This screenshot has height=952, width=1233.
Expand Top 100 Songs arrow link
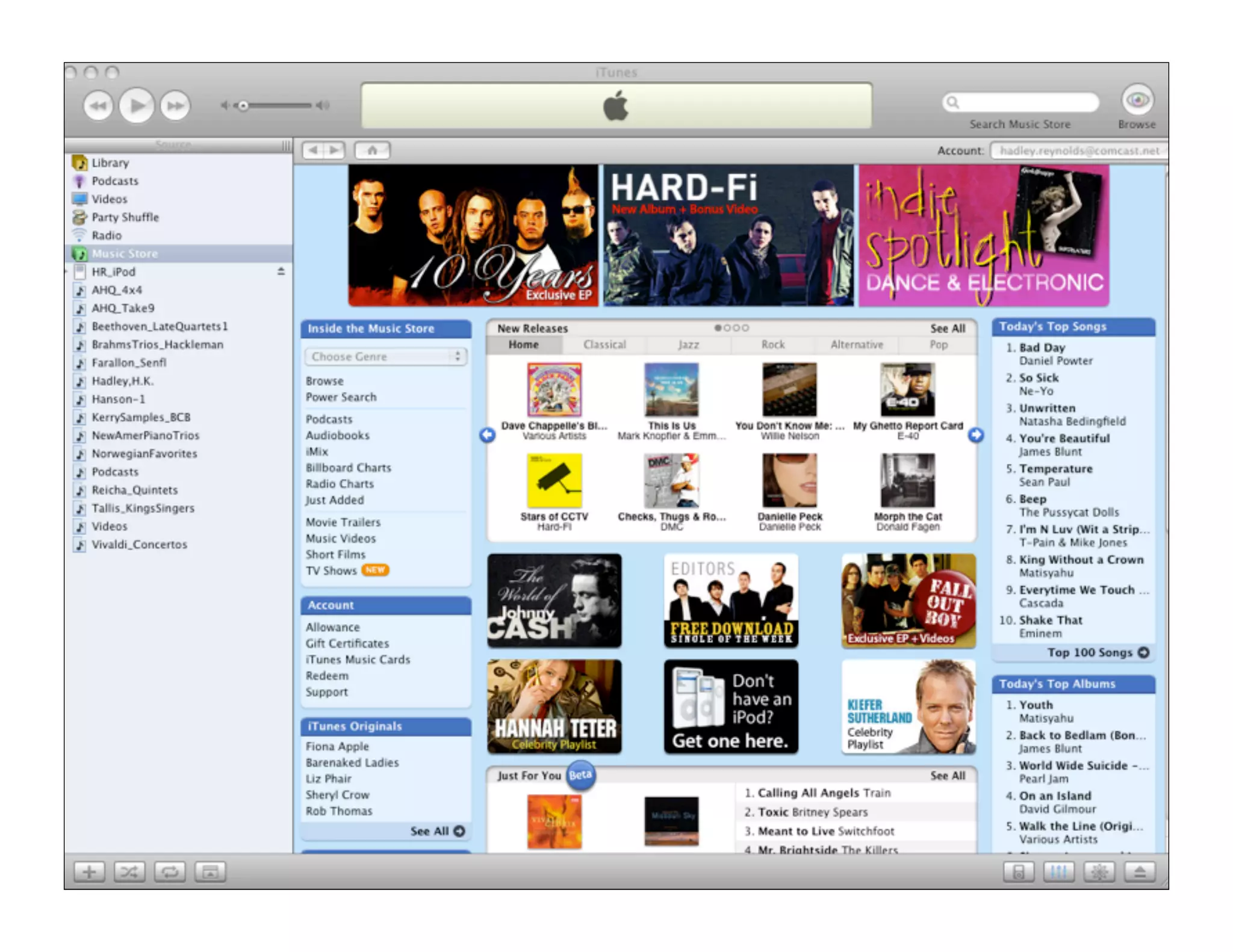[1143, 652]
